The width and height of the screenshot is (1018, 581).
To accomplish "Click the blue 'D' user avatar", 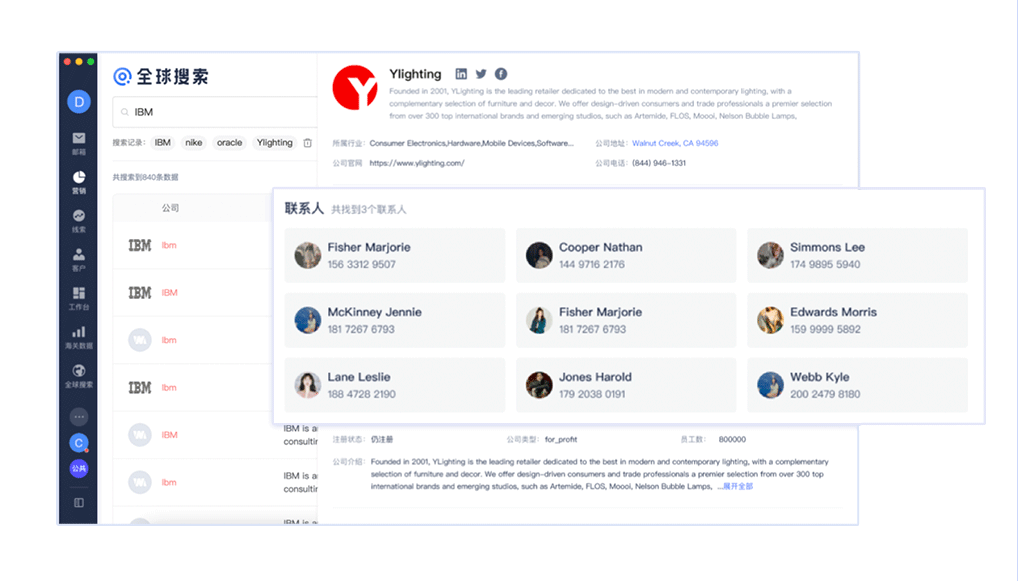I will click(78, 101).
